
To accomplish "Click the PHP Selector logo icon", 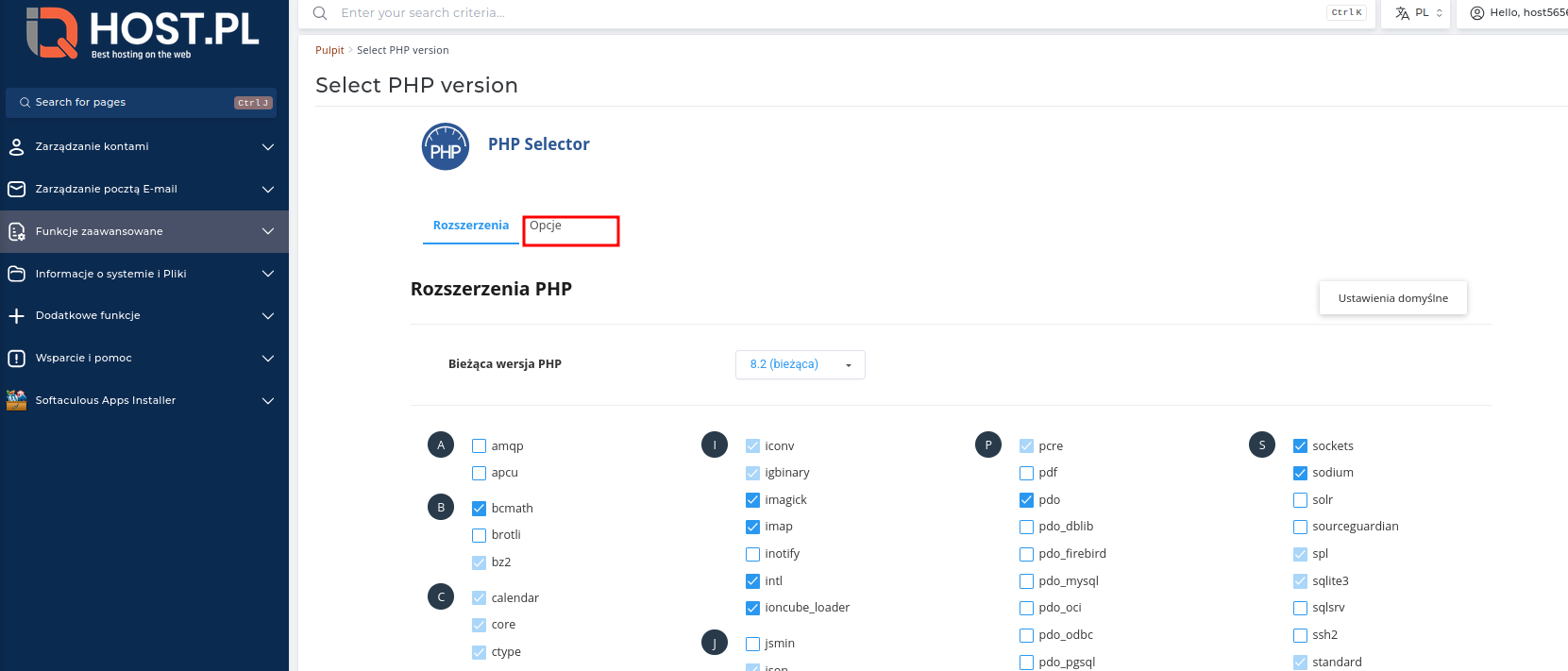I will tap(446, 146).
